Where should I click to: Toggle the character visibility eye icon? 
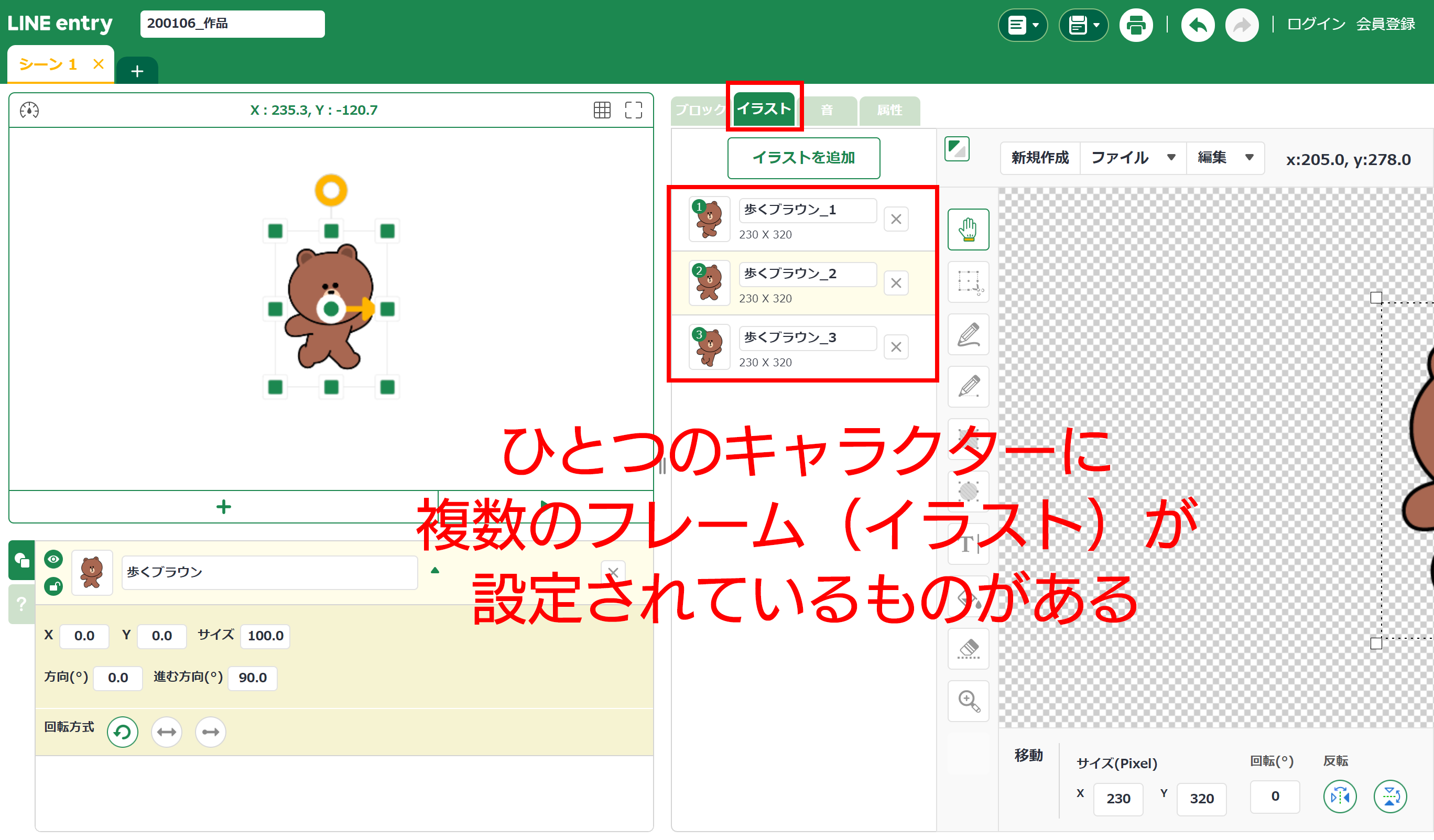point(53,560)
